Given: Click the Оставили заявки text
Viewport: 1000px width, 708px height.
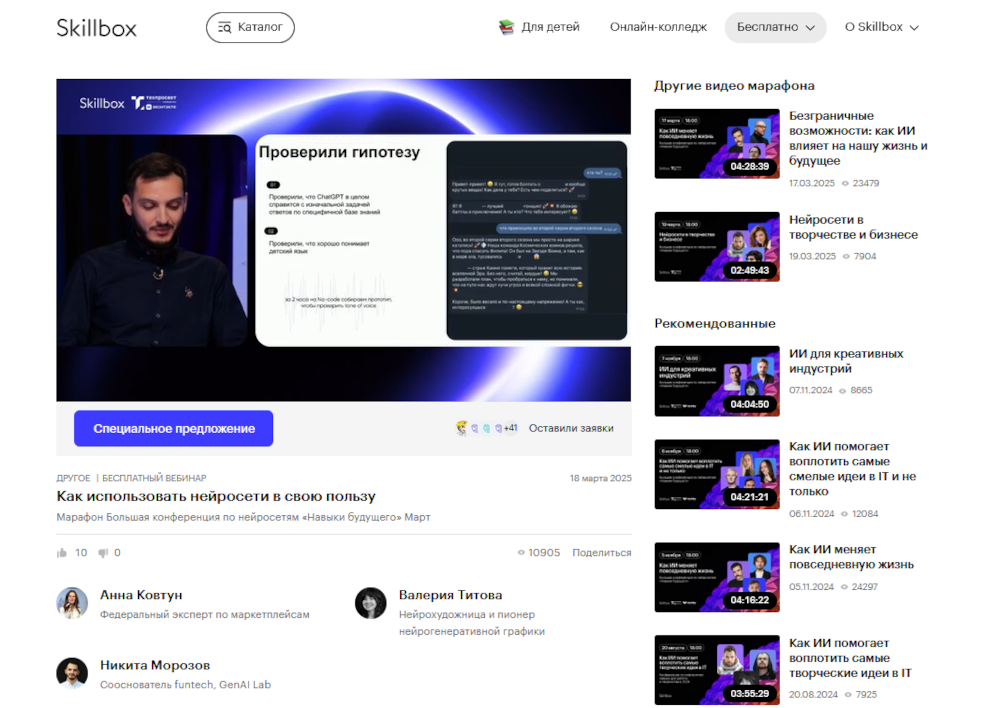Looking at the screenshot, I should pos(571,428).
